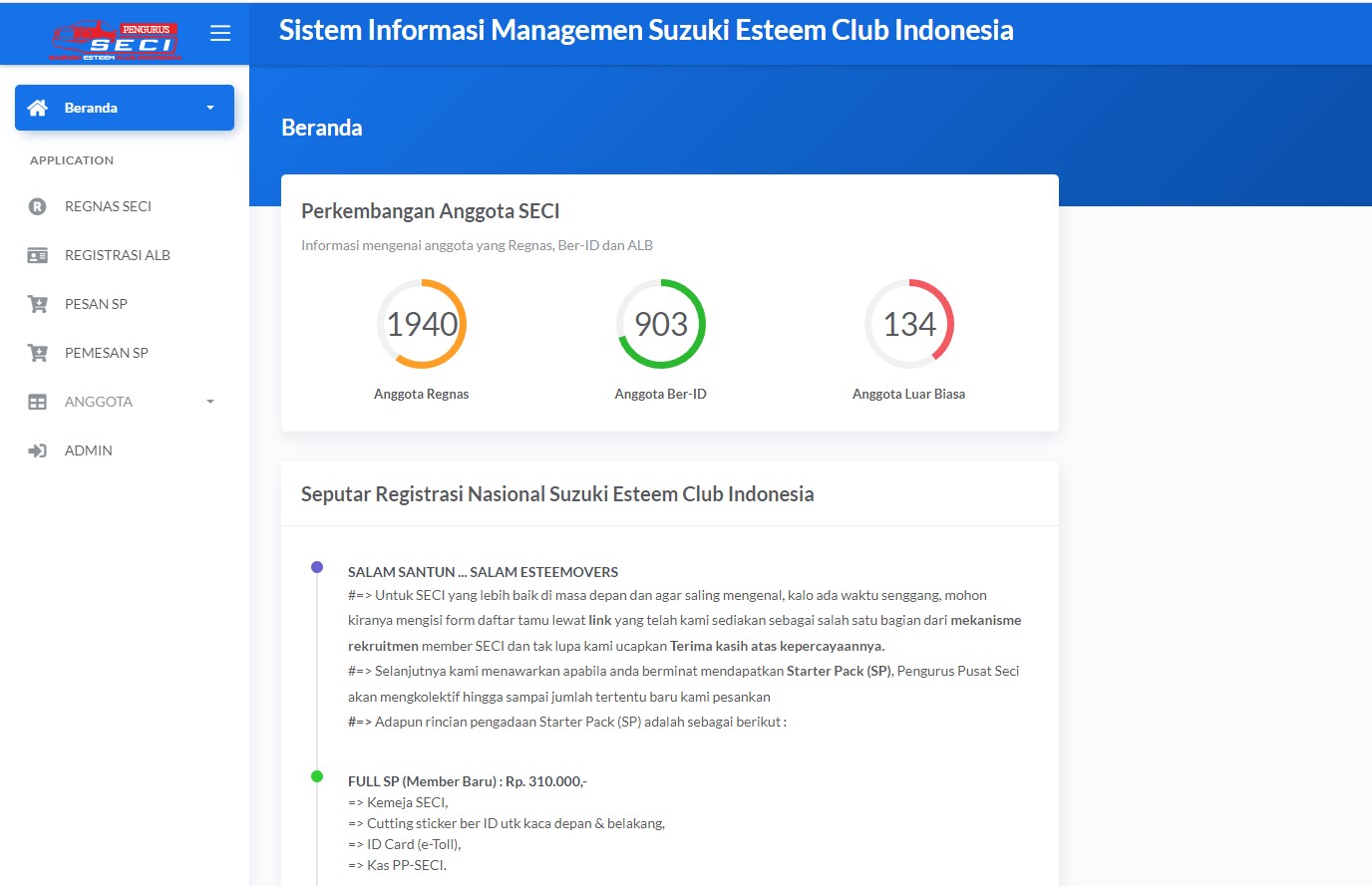Click the table icon beside Anggota
Viewport: 1372px width, 886px height.
click(x=38, y=402)
